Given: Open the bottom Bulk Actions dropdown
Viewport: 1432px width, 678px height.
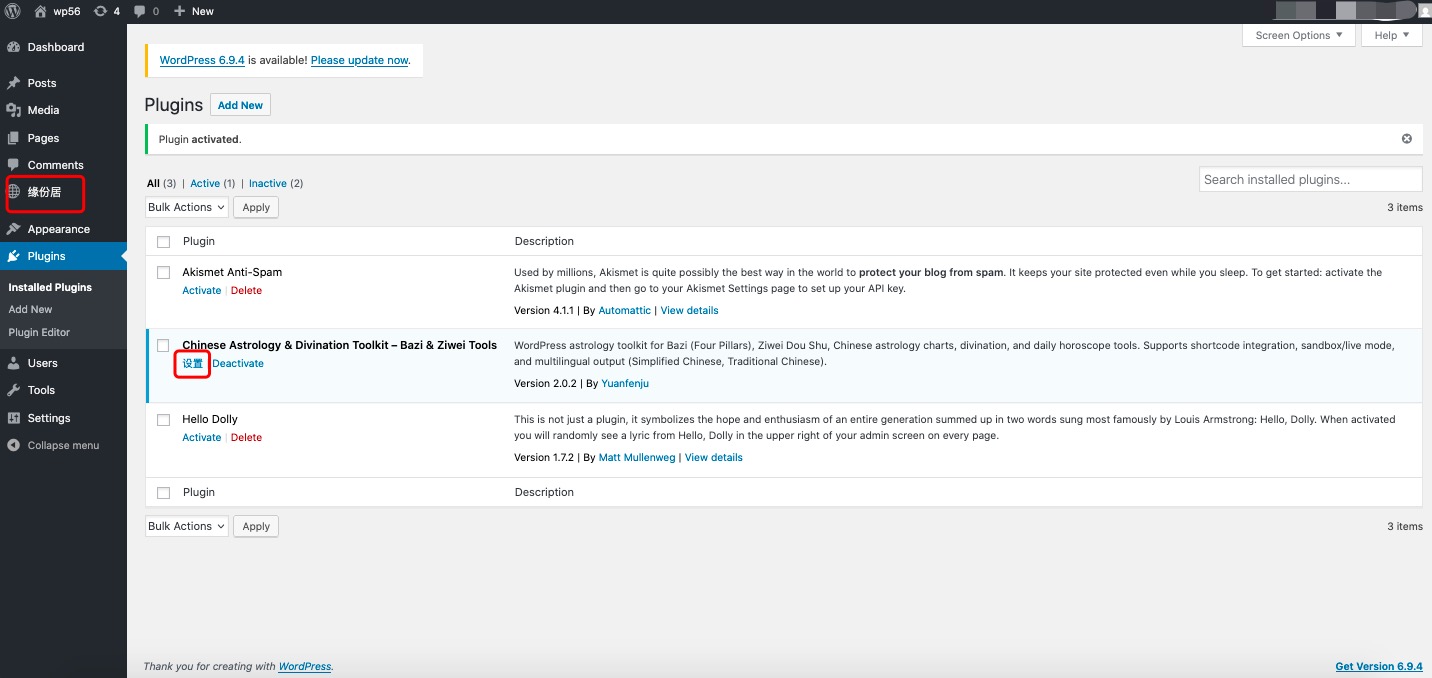Looking at the screenshot, I should point(187,526).
